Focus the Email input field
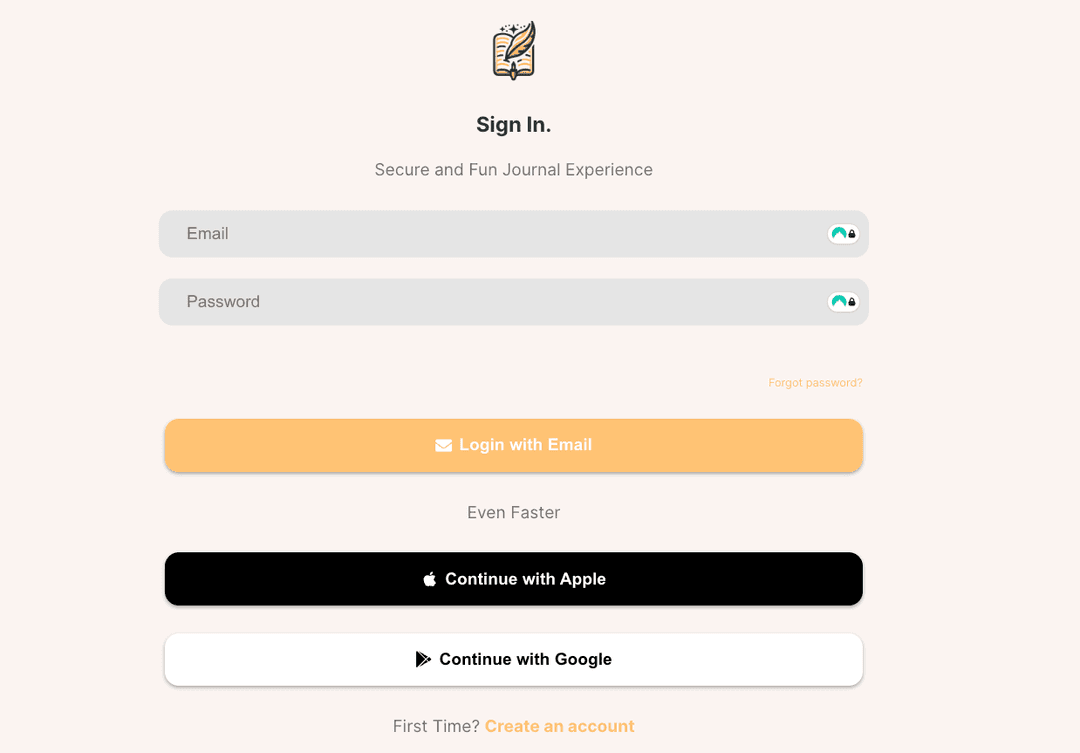1080x753 pixels. [490, 234]
